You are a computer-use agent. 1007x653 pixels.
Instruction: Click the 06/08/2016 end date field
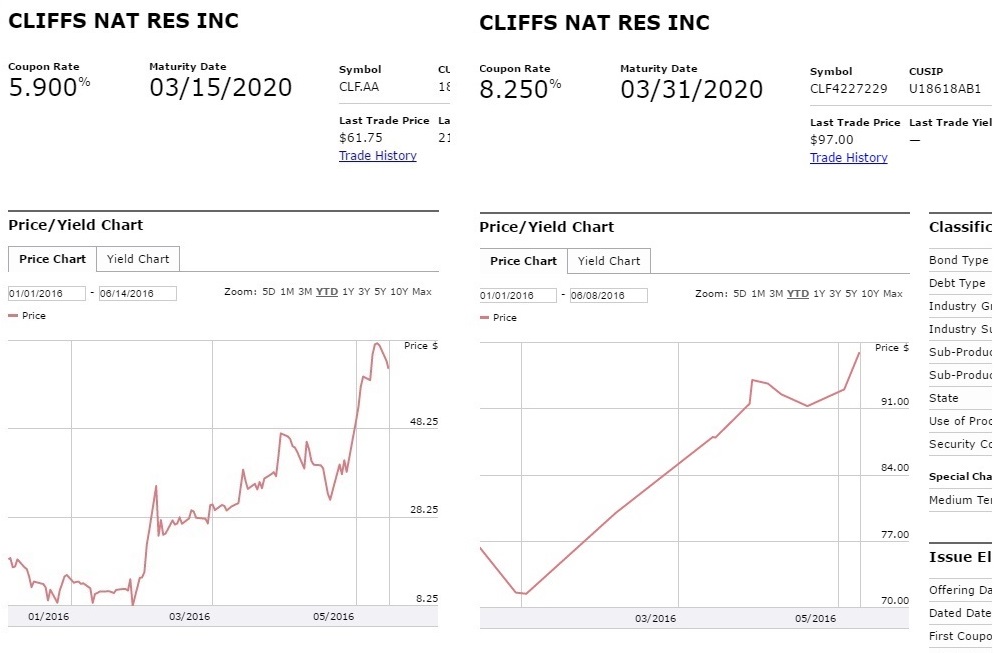(609, 295)
